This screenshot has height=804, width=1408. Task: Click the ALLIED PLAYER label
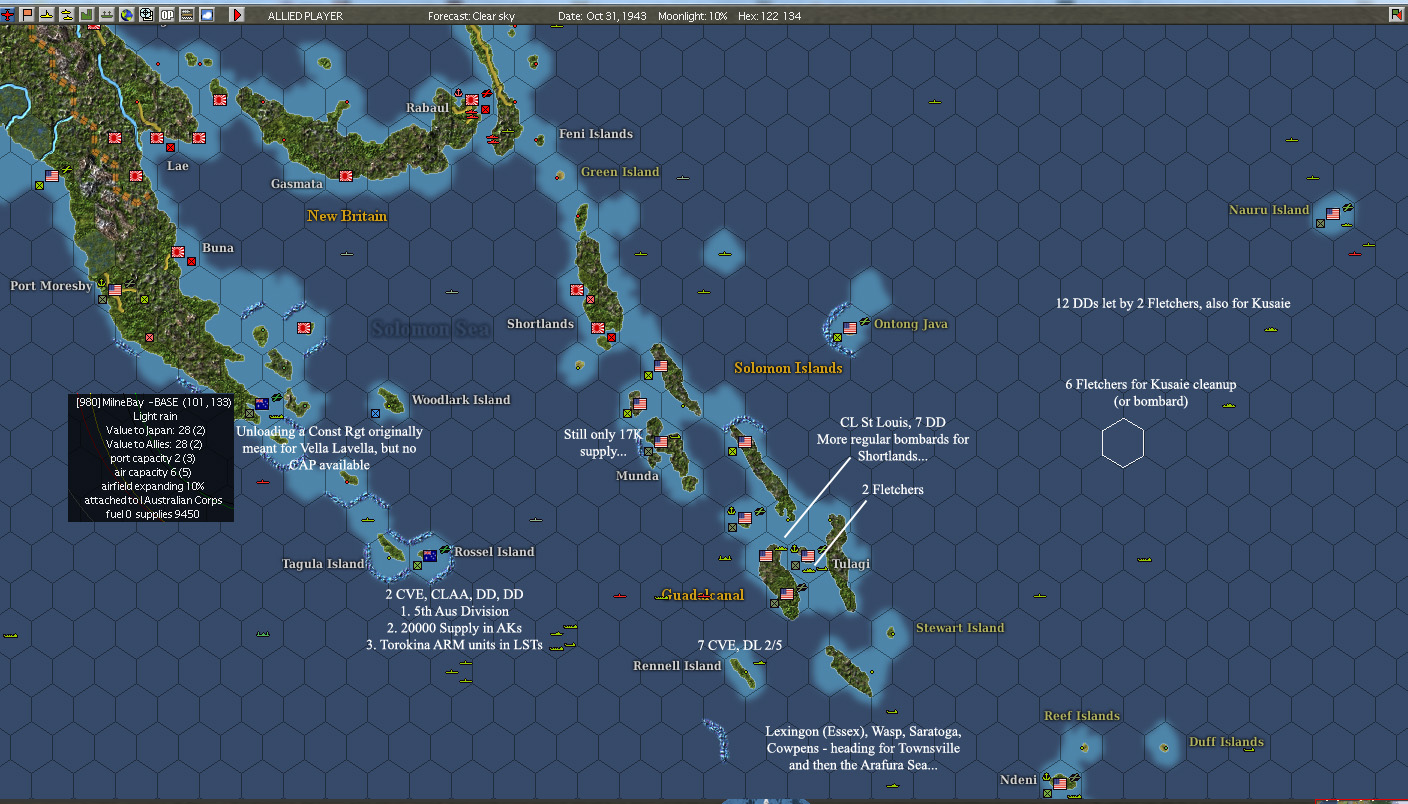point(305,16)
